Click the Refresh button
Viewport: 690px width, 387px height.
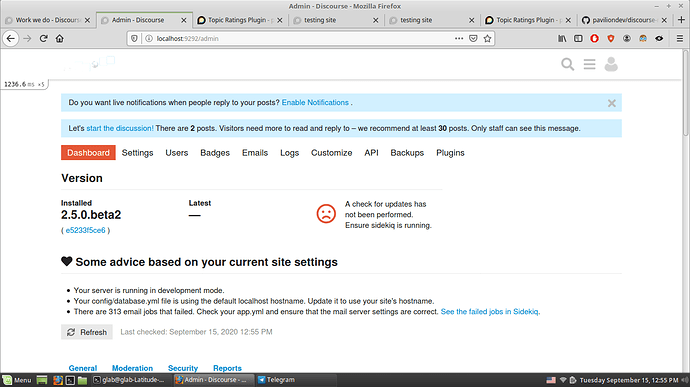(87, 332)
